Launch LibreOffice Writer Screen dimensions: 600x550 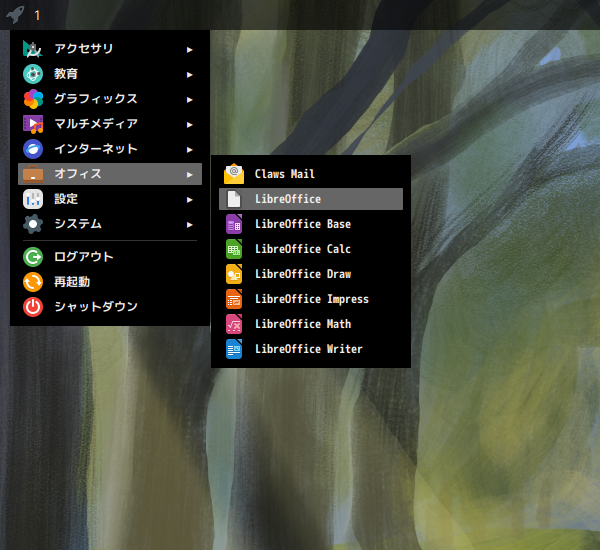click(x=311, y=349)
